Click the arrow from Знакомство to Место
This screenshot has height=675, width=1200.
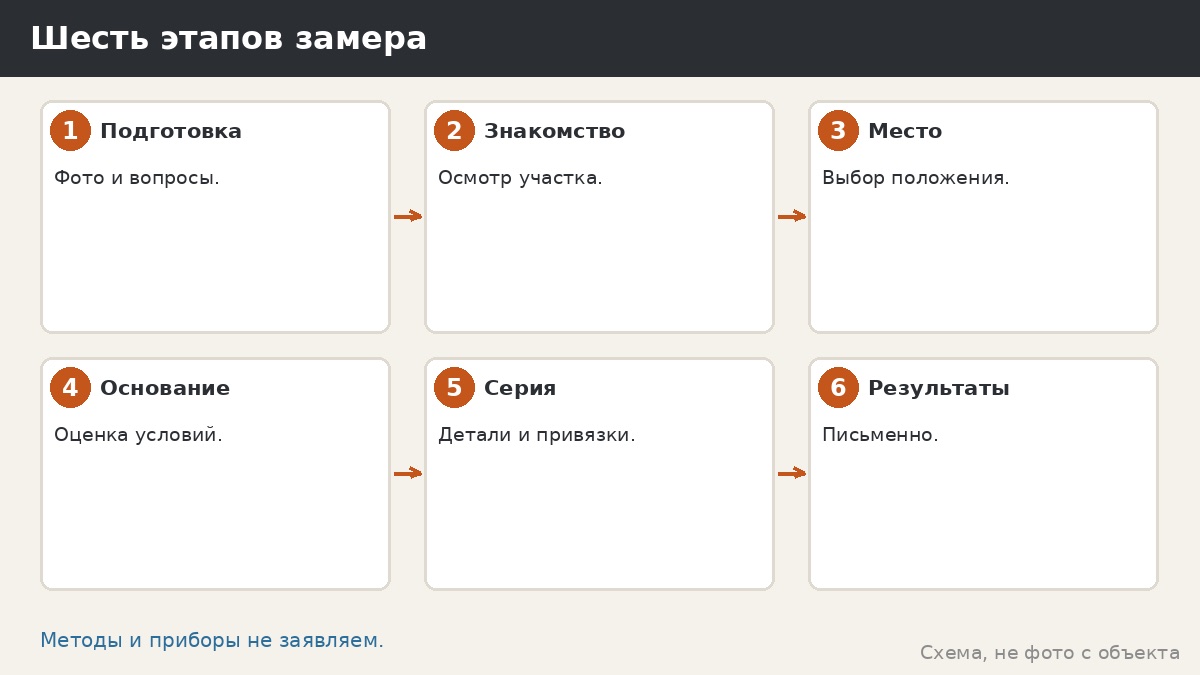coord(792,216)
